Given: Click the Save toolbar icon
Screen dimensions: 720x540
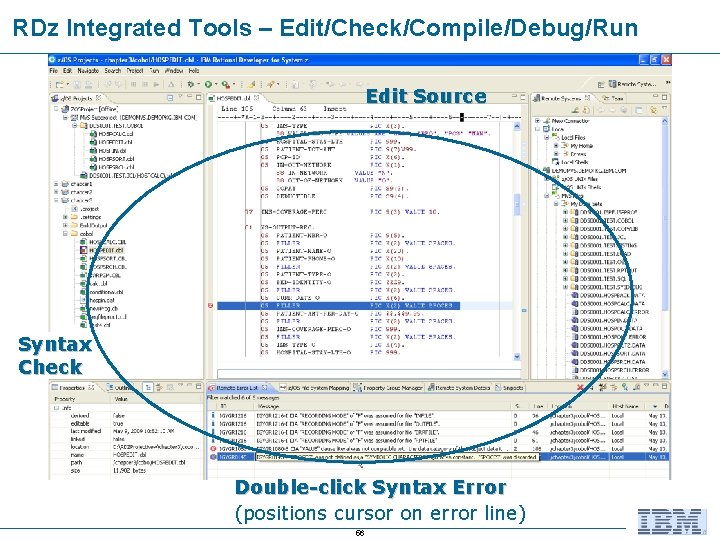Looking at the screenshot, I should tap(77, 84).
